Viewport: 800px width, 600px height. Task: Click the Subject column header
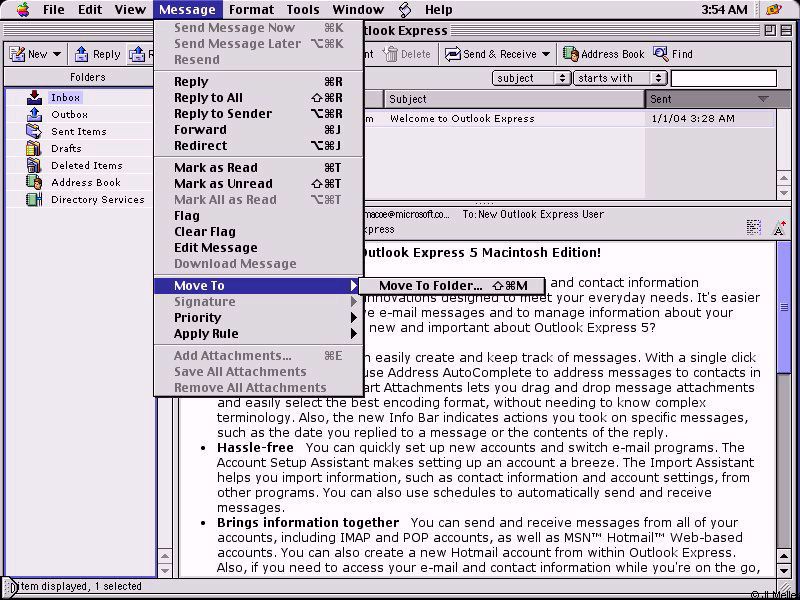514,98
